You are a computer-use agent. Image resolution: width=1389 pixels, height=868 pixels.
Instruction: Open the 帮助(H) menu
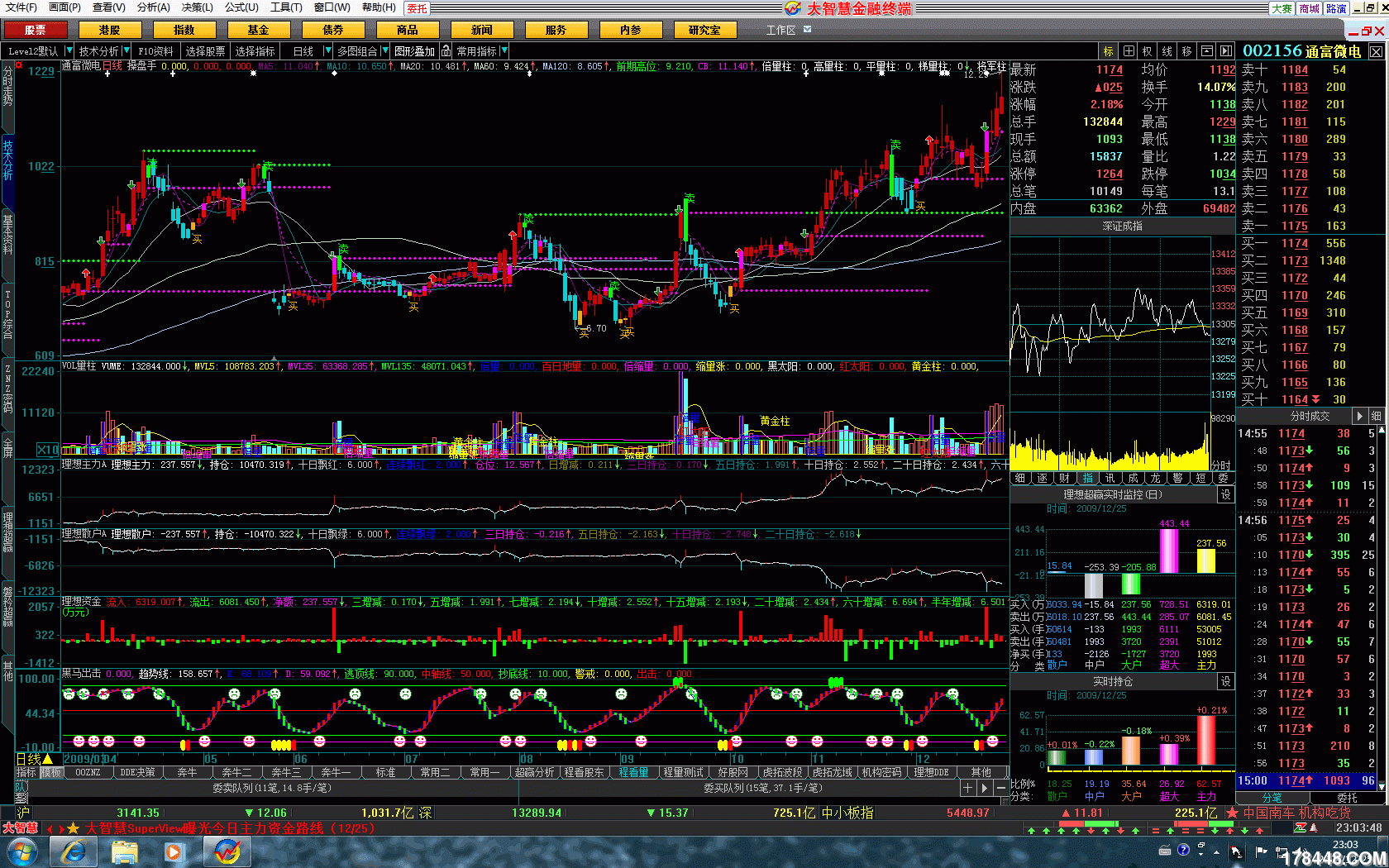[379, 7]
